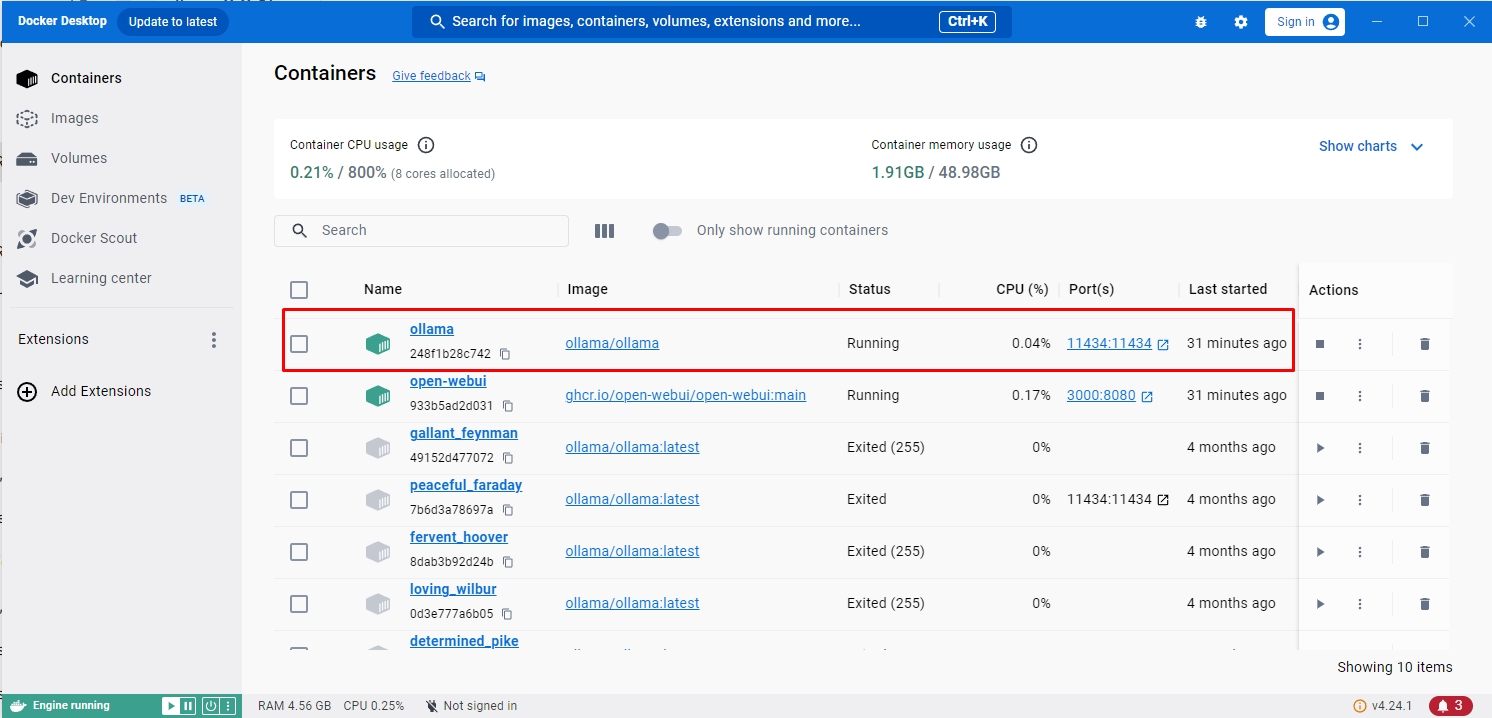Copy the loving_wilbur container ID
The height and width of the screenshot is (718, 1492).
coord(508,614)
